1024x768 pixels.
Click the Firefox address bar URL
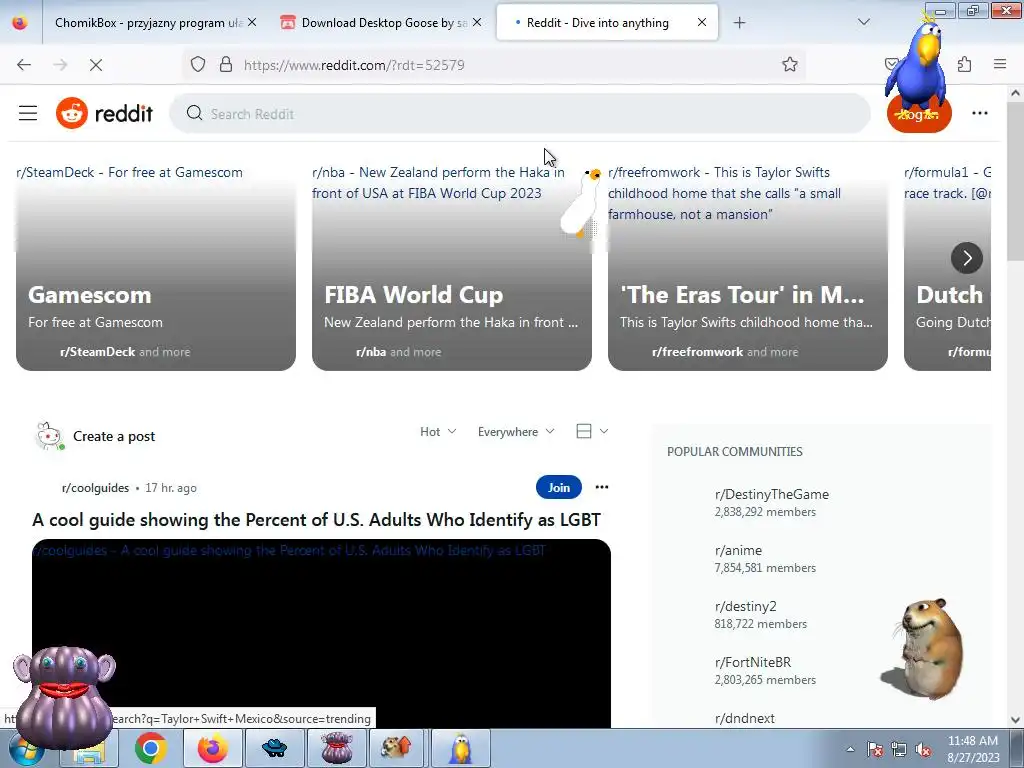pyautogui.click(x=354, y=65)
